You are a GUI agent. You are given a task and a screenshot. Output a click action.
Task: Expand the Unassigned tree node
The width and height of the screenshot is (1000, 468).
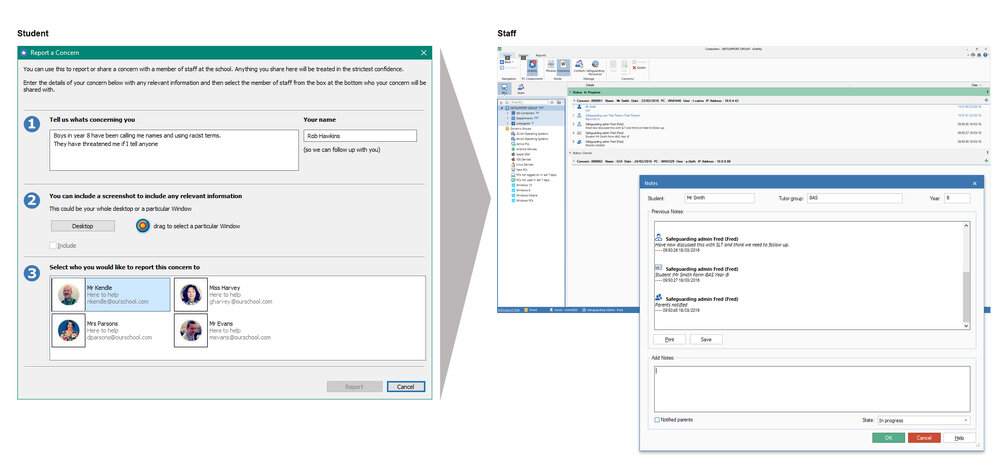[x=508, y=124]
